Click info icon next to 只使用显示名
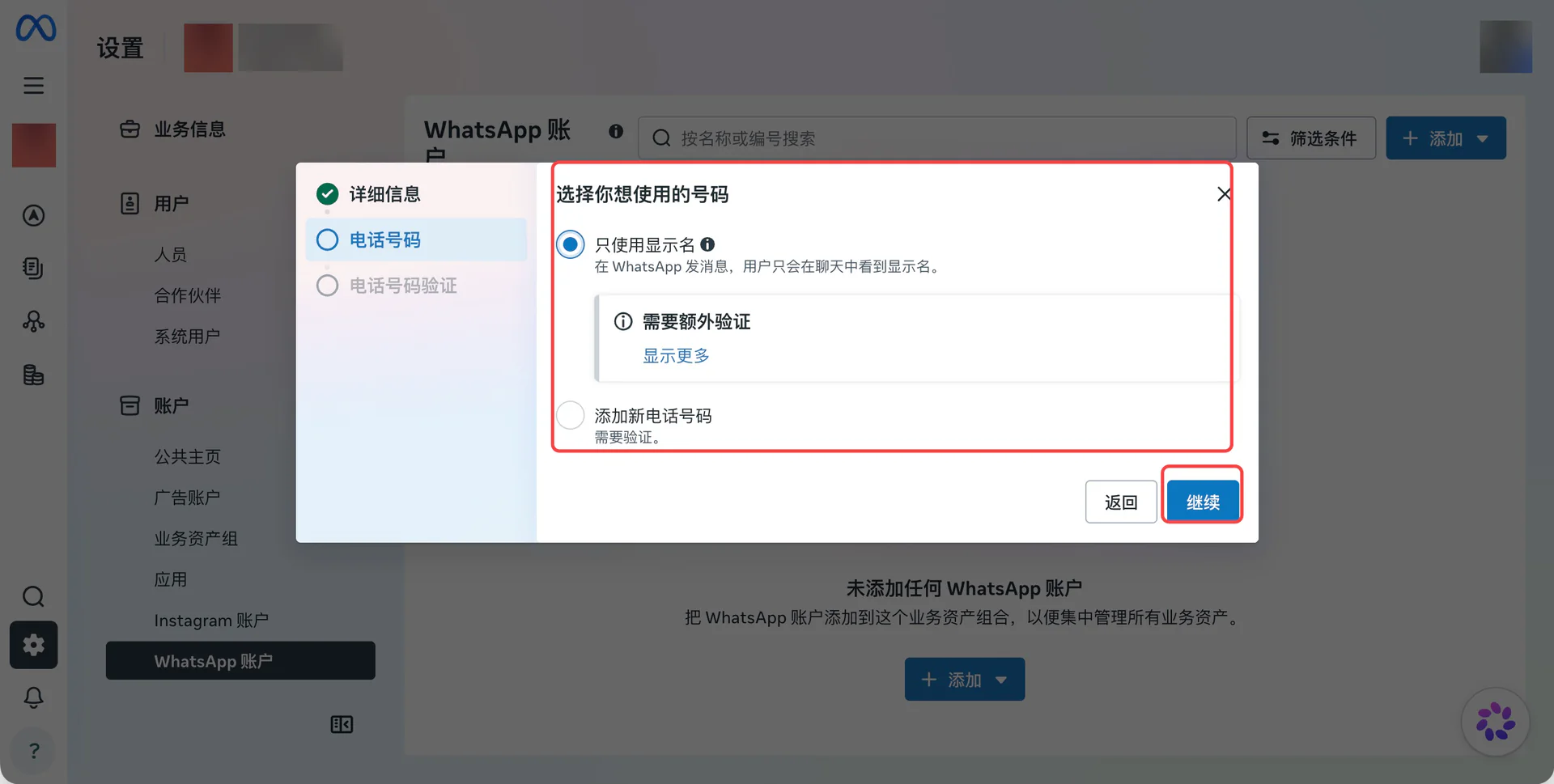This screenshot has width=1554, height=784. pos(707,244)
